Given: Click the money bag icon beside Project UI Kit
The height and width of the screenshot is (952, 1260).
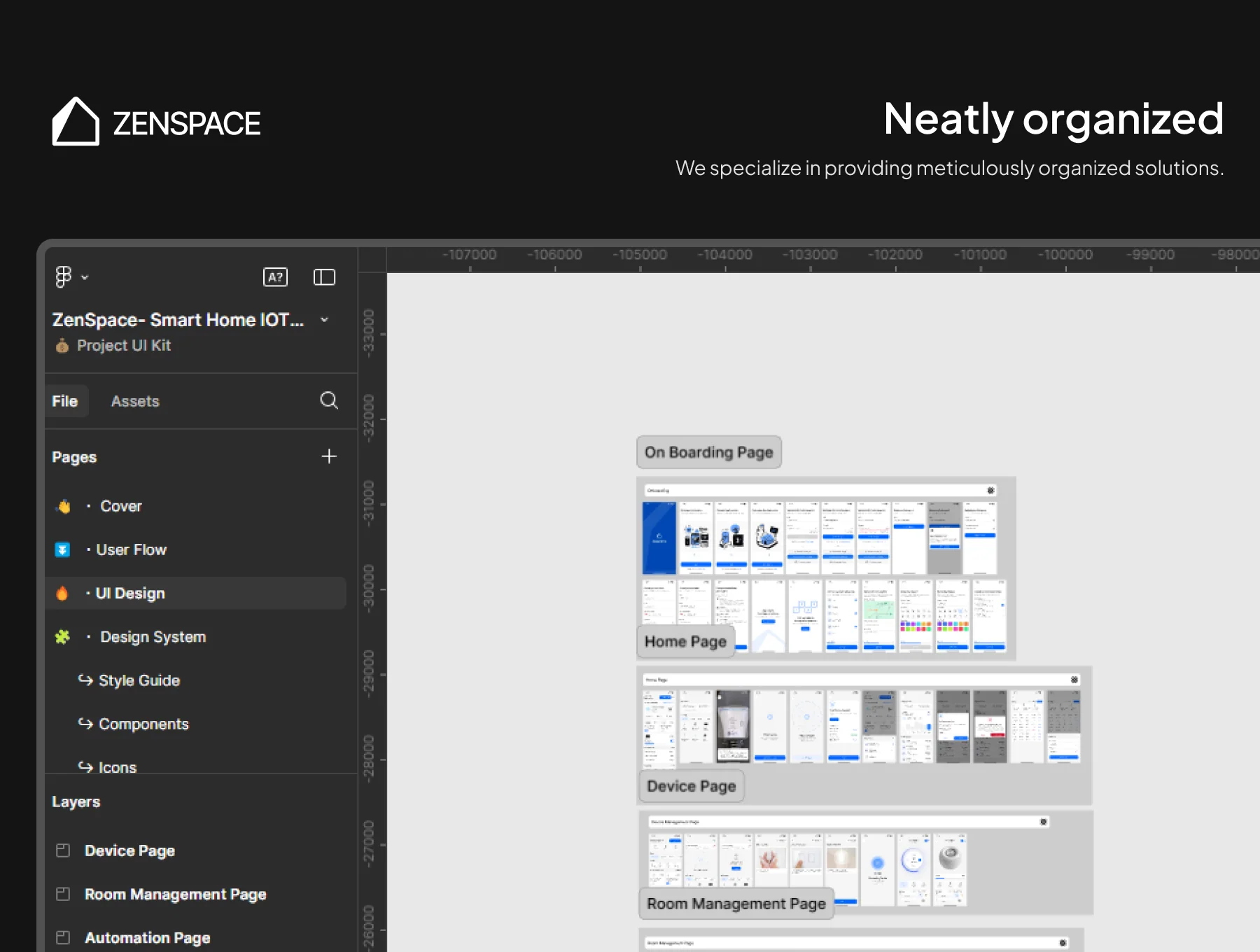Looking at the screenshot, I should tap(62, 345).
